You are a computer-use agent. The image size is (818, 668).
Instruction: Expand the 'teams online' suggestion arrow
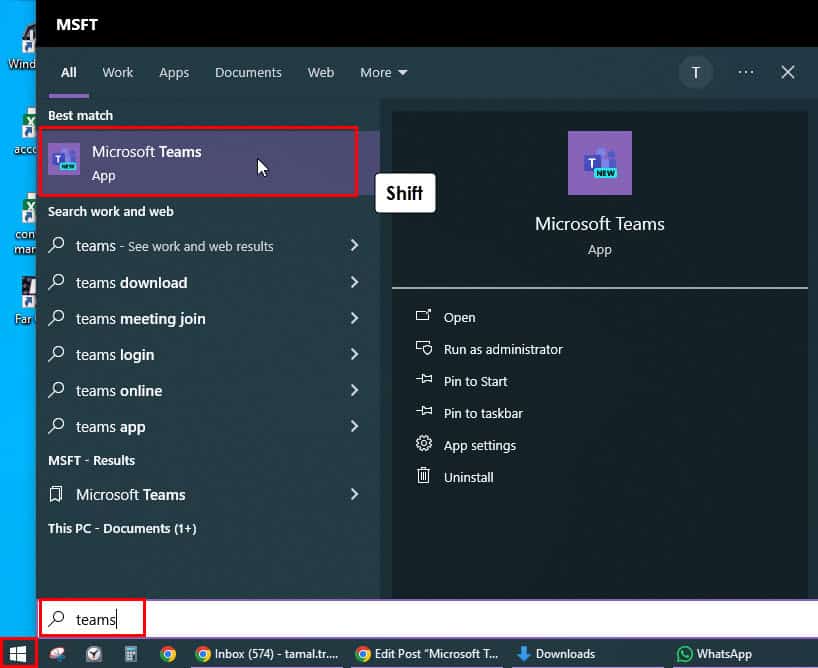click(355, 390)
